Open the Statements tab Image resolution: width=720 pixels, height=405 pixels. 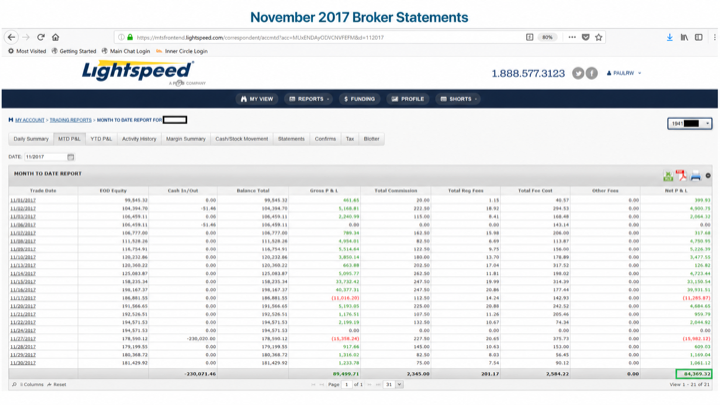pyautogui.click(x=291, y=139)
